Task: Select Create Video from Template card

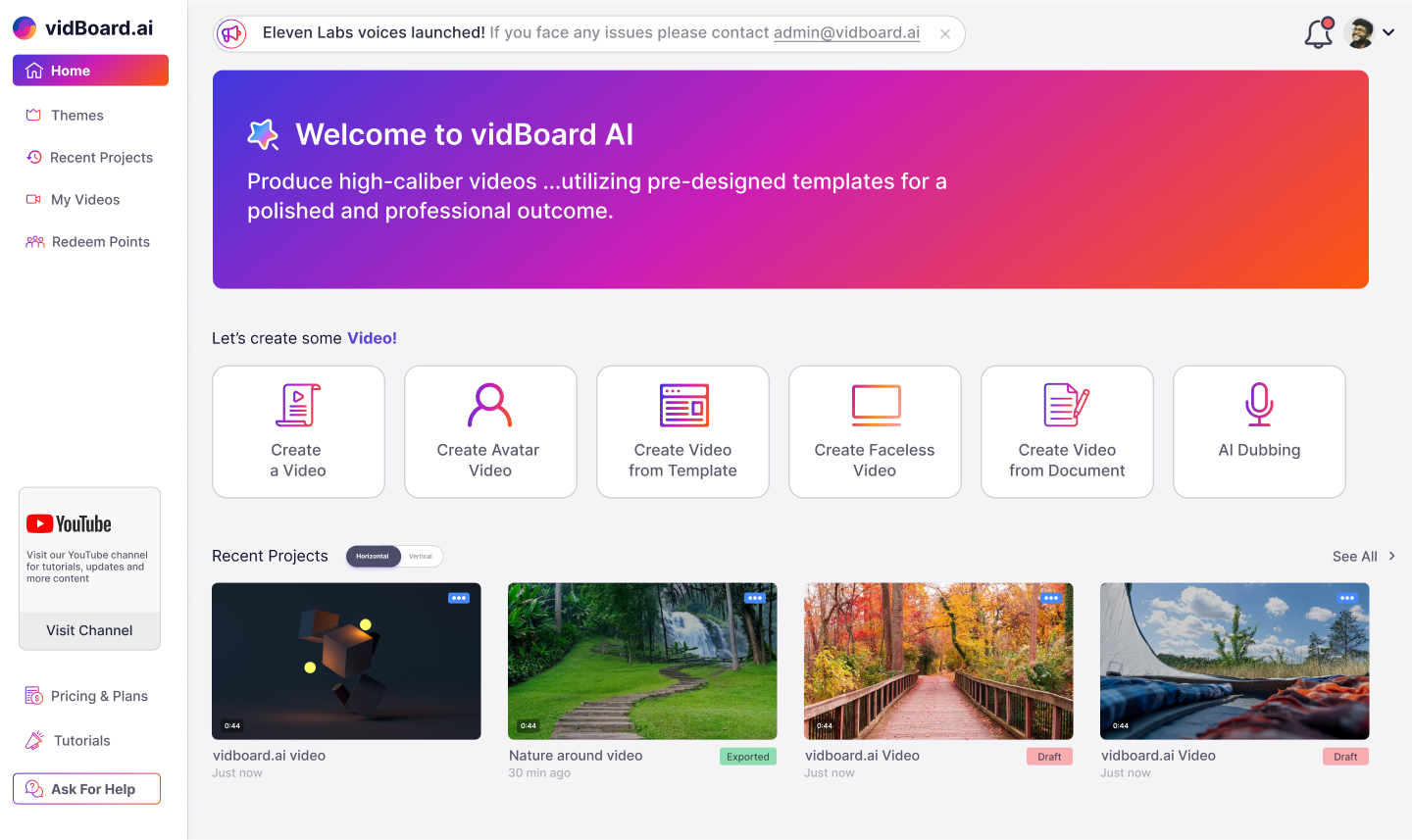Action: pos(682,431)
